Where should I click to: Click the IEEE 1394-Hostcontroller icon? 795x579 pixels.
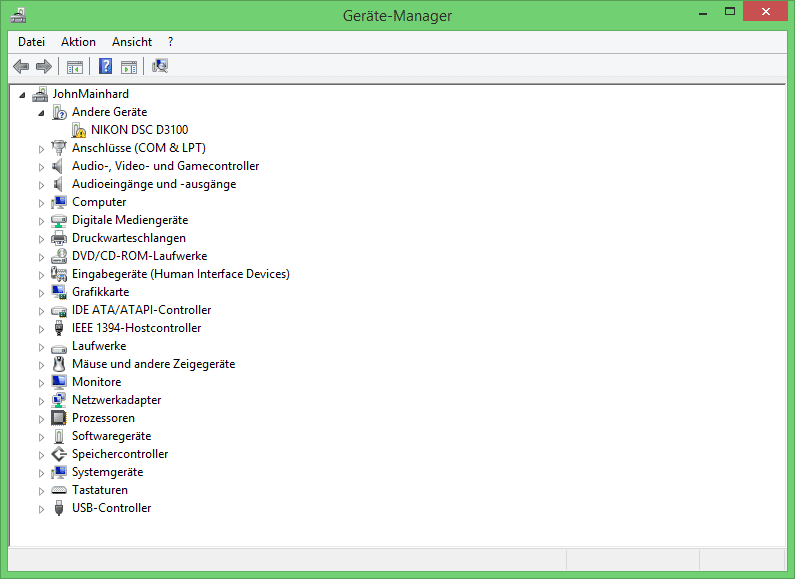(59, 328)
